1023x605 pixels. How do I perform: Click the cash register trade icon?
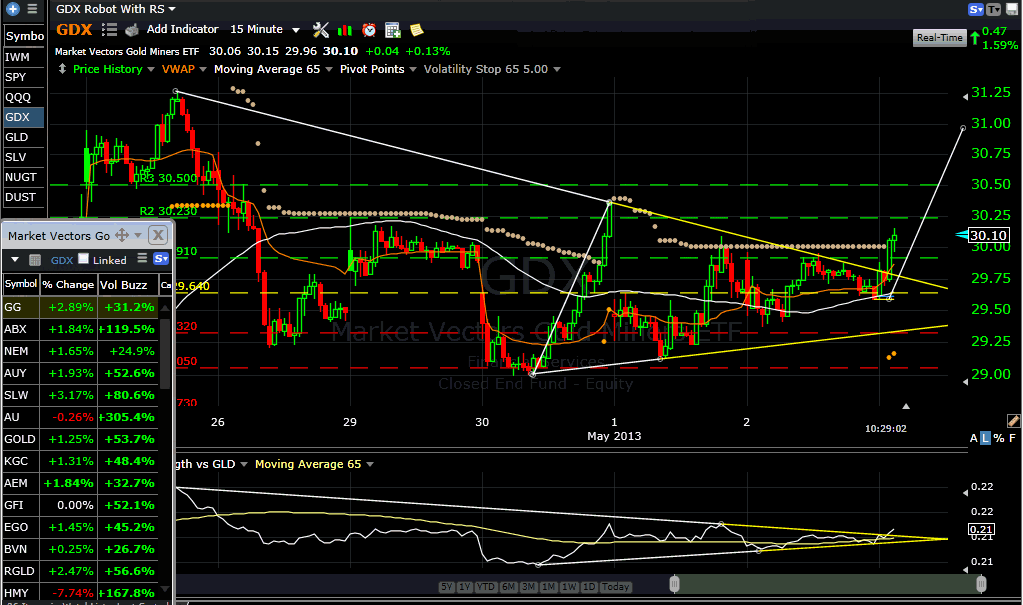coord(132,30)
